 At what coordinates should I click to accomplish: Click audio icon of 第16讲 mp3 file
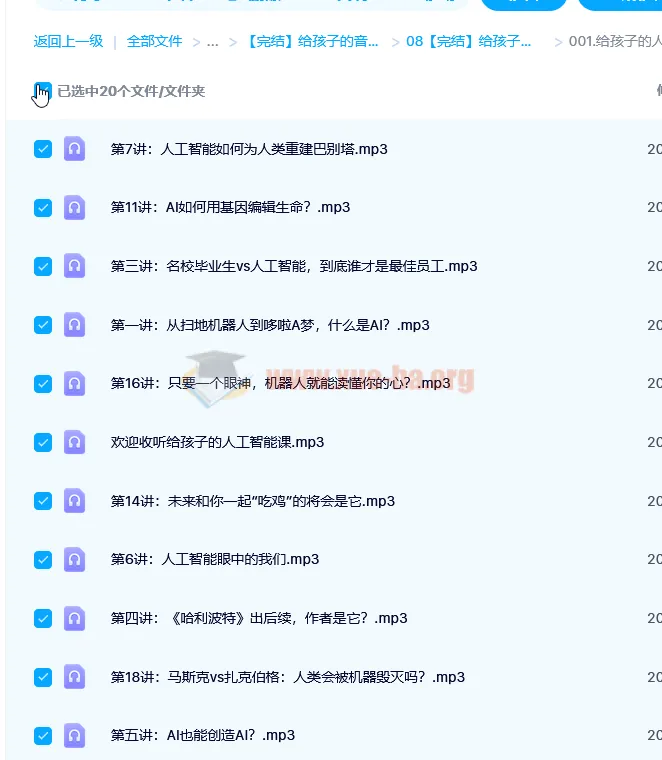pyautogui.click(x=75, y=383)
